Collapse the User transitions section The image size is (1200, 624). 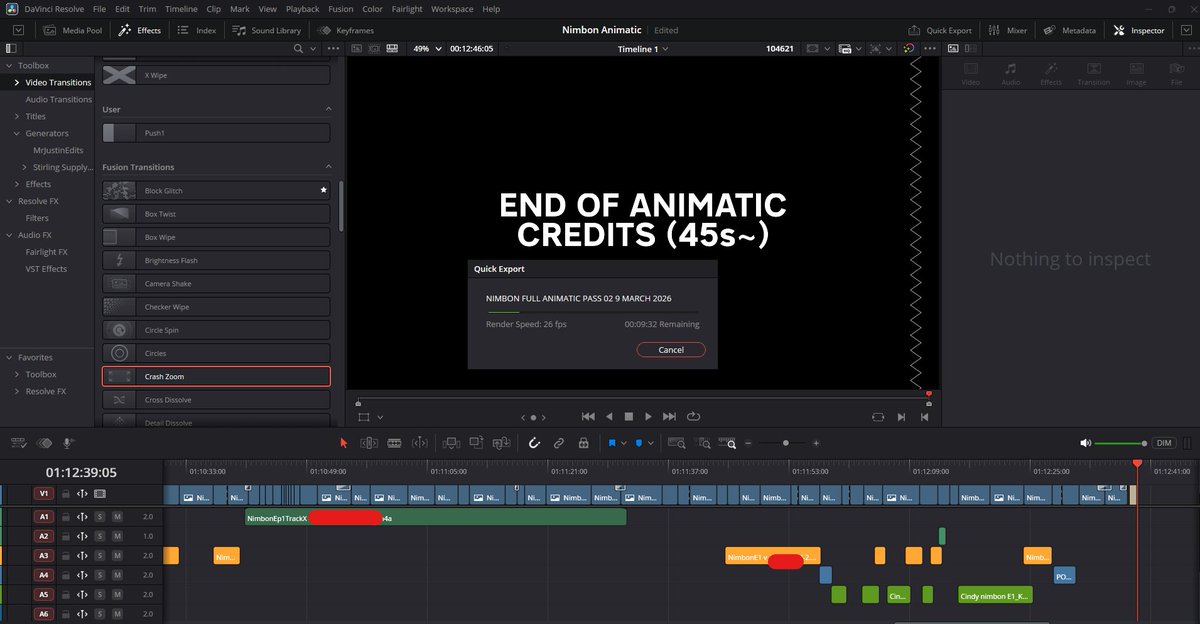(329, 109)
